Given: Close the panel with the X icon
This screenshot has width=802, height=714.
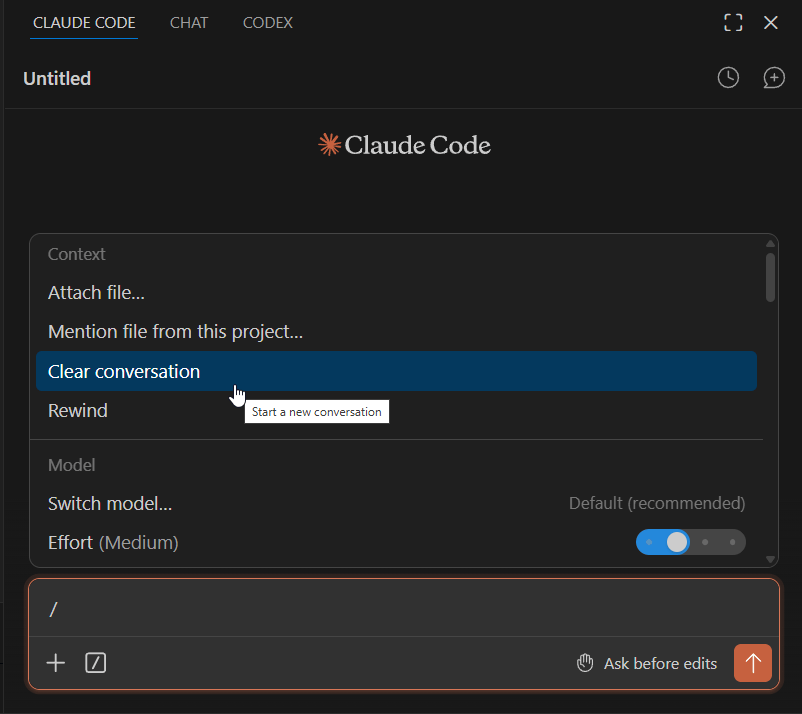Looking at the screenshot, I should pyautogui.click(x=771, y=23).
